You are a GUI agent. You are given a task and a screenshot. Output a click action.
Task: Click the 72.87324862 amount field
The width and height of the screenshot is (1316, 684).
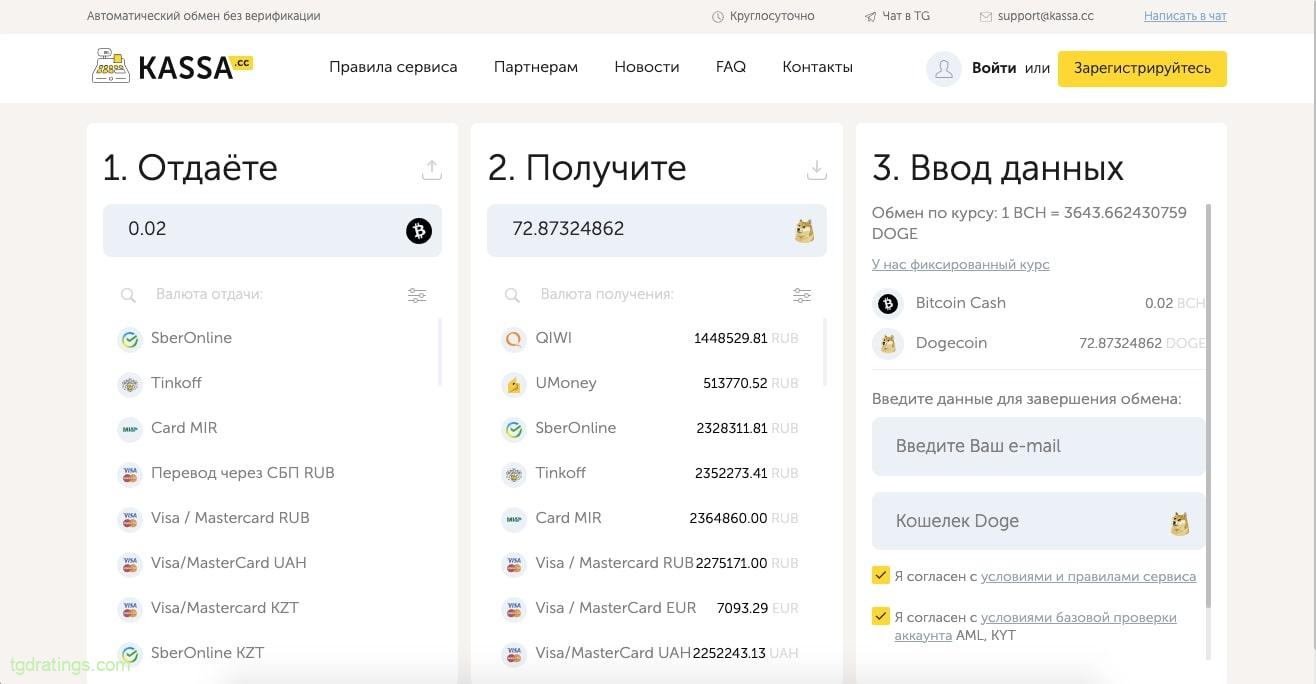tap(657, 230)
